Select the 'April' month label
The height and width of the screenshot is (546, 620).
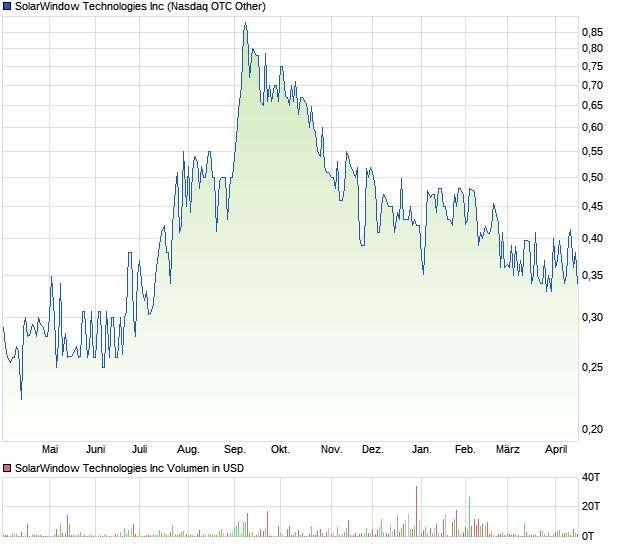pos(556,450)
